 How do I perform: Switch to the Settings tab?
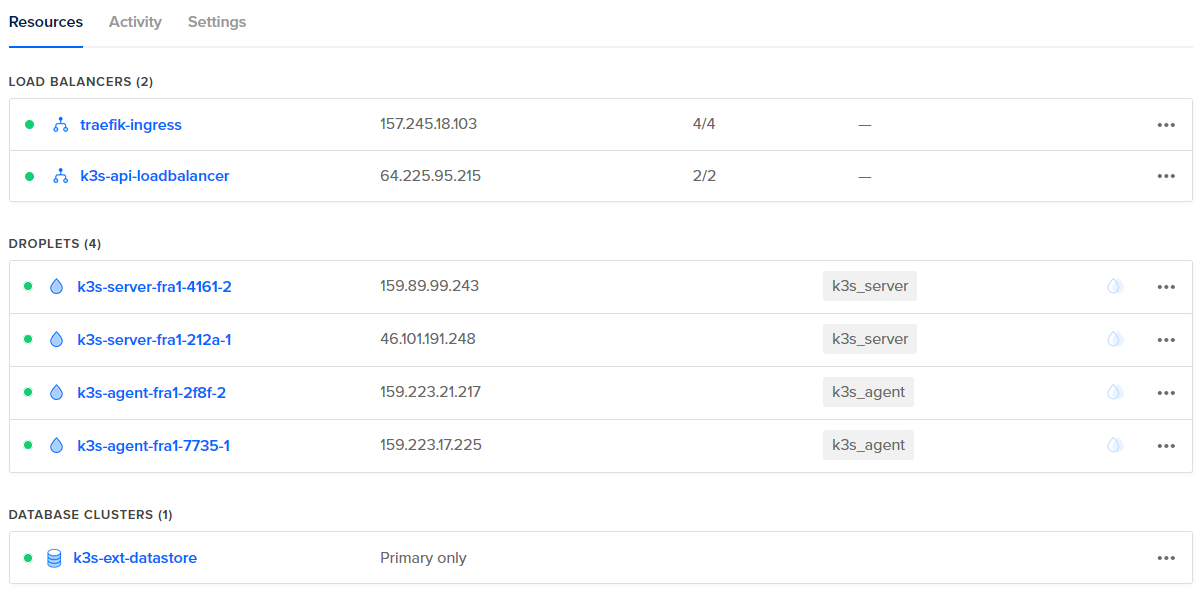(x=217, y=22)
